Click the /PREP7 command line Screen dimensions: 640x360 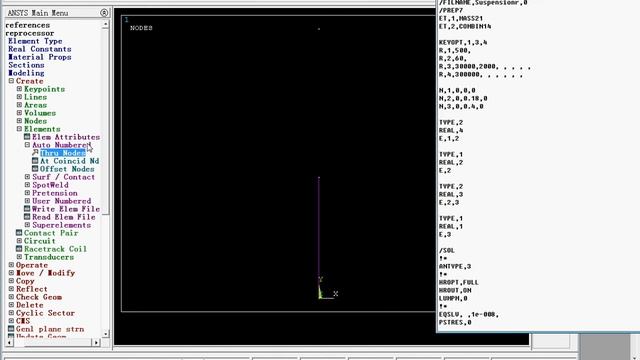[451, 10]
